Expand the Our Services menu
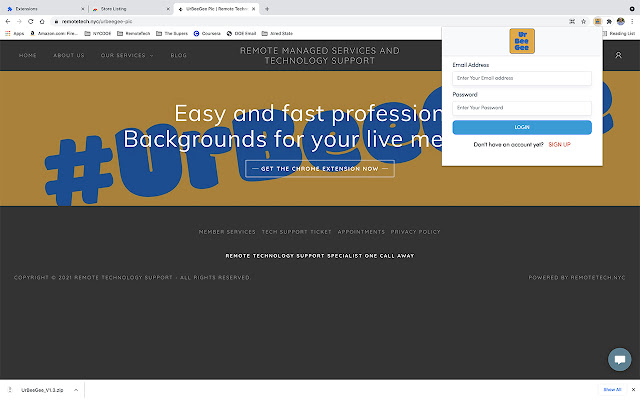Image resolution: width=640 pixels, height=400 pixels. click(x=127, y=55)
